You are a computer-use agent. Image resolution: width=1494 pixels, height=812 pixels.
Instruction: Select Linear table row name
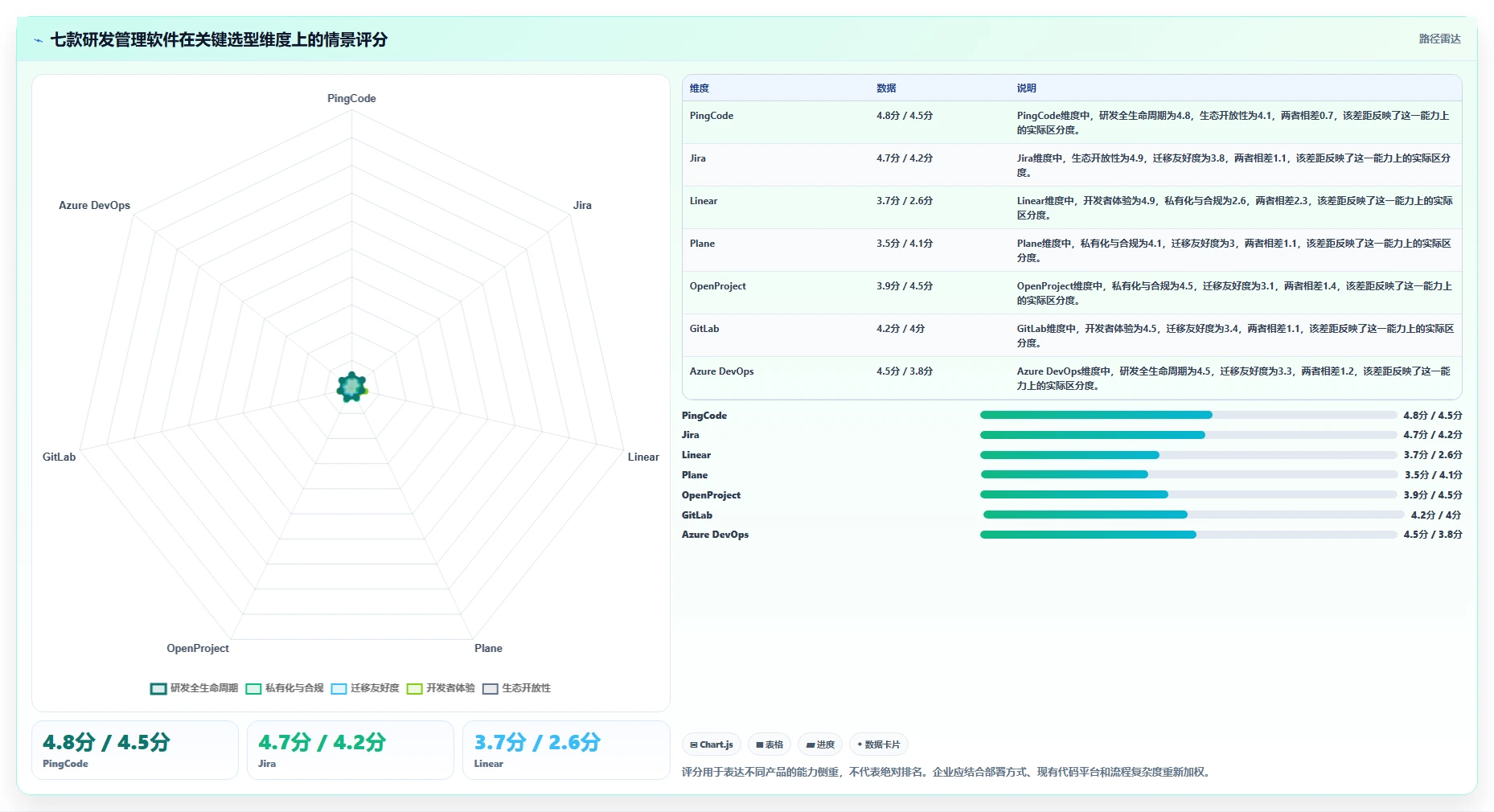tap(704, 201)
